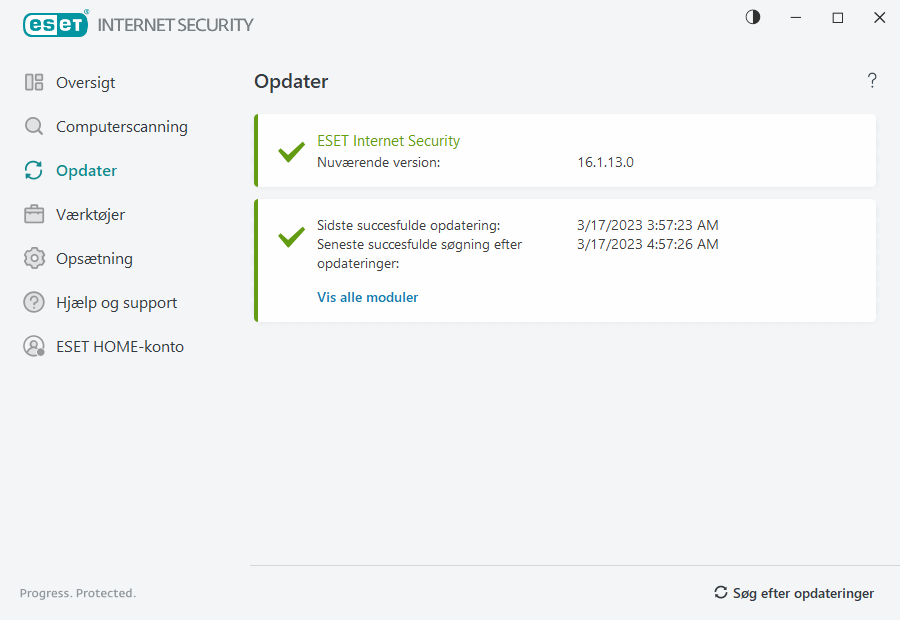
Task: Click the Oversigt dashboard icon
Action: [x=34, y=83]
